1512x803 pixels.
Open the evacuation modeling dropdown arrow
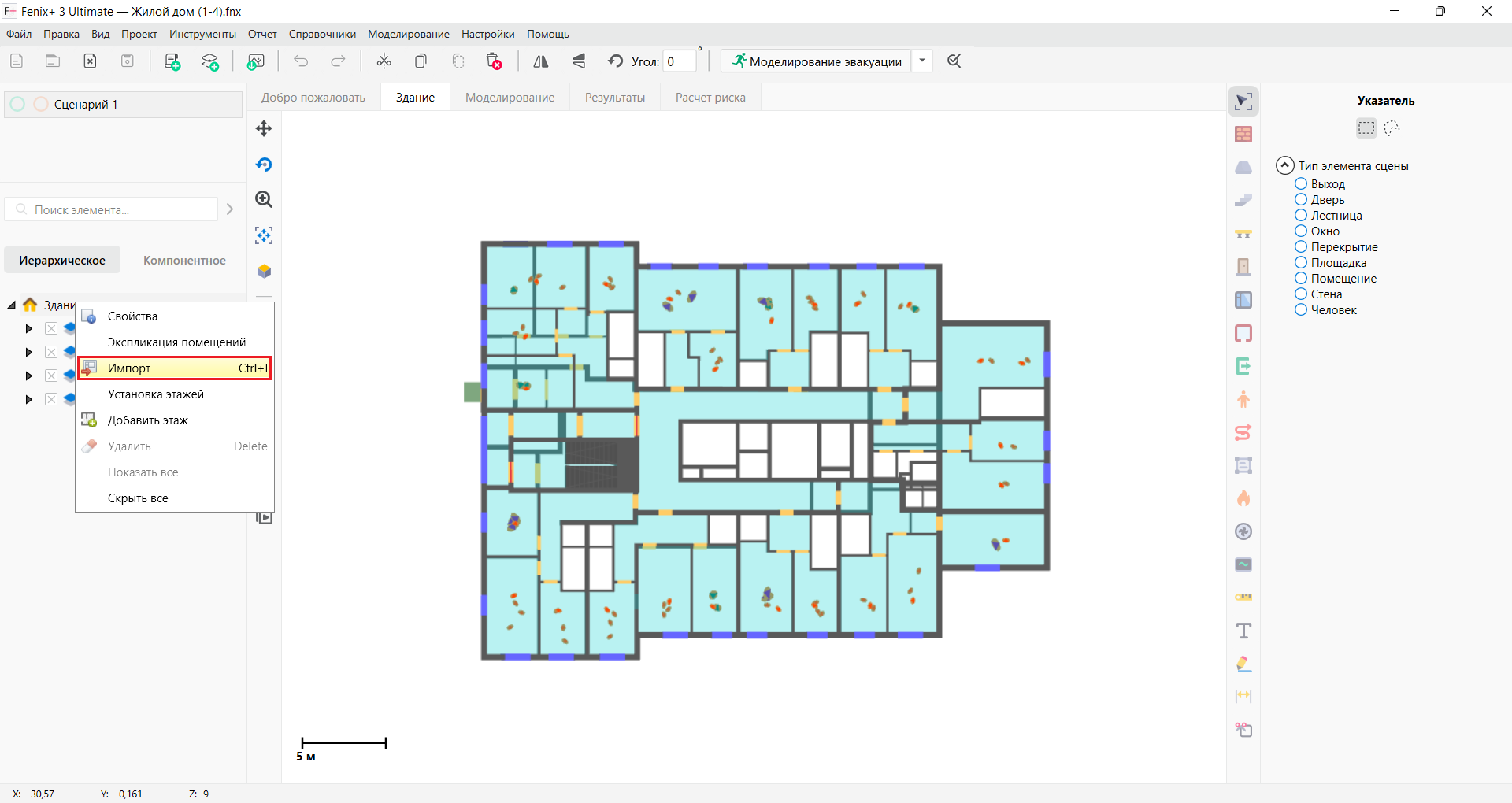(922, 61)
